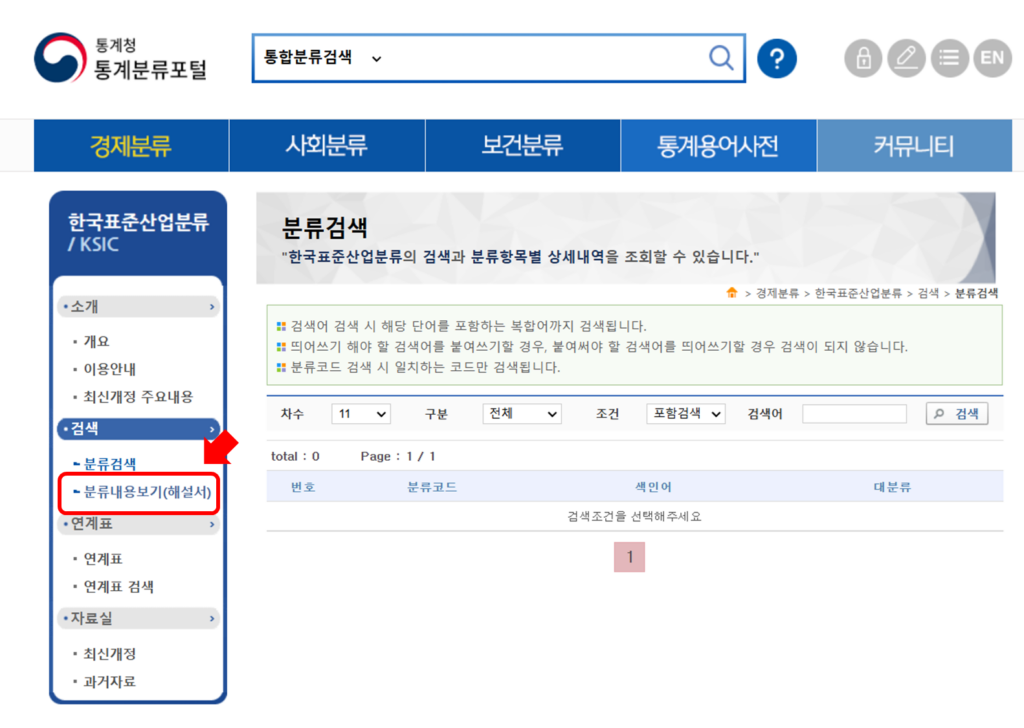Viewport: 1024px width, 728px height.
Task: Open the 통합분류검색 dropdown
Action: pyautogui.click(x=312, y=58)
